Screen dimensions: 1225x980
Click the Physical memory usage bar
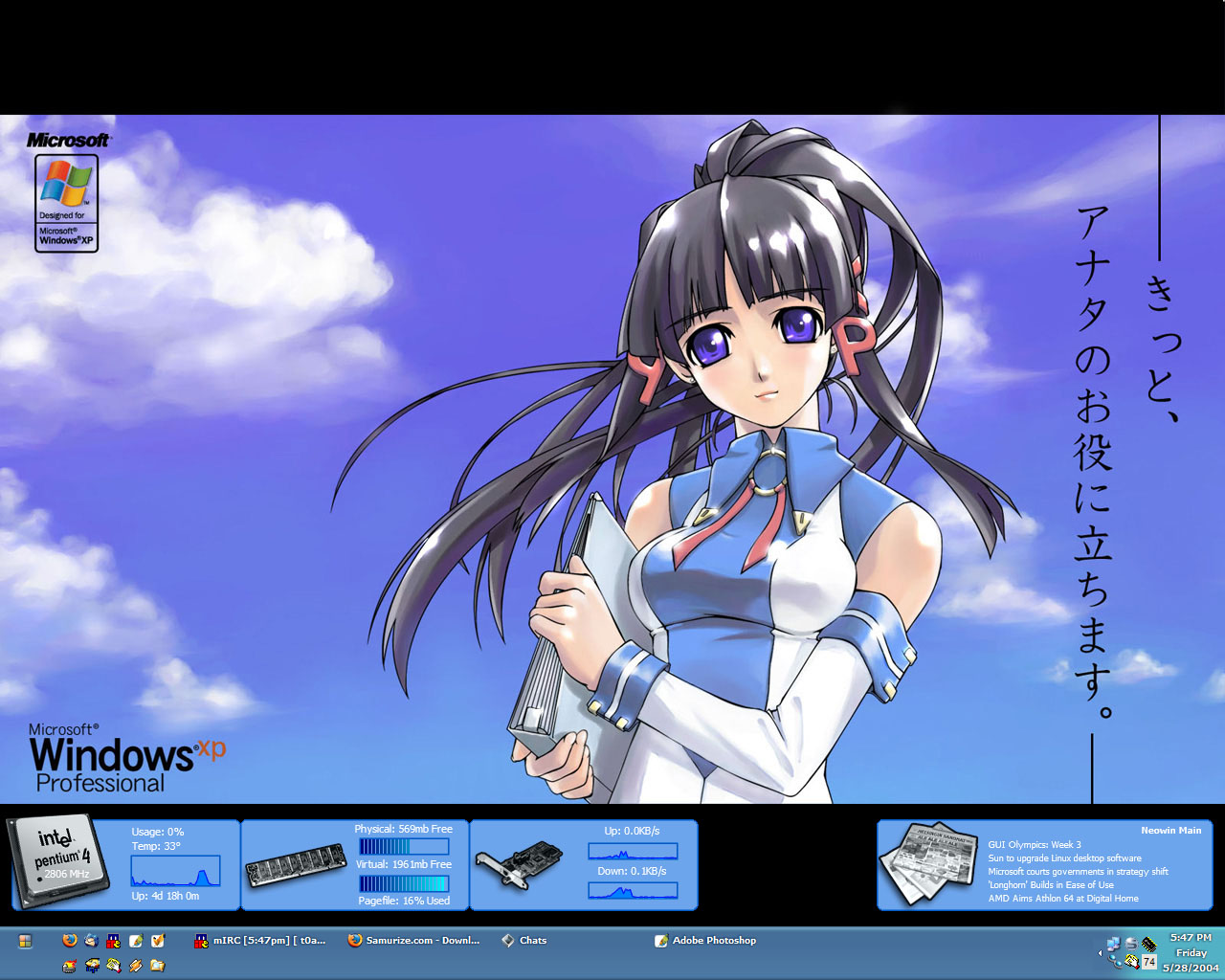click(x=404, y=847)
